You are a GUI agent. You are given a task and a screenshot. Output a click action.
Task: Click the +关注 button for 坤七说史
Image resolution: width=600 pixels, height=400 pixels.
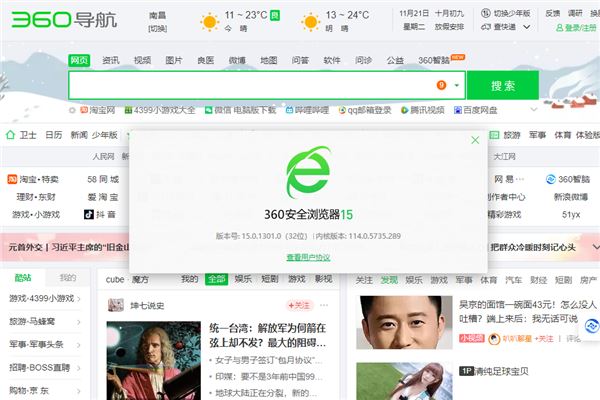point(299,305)
